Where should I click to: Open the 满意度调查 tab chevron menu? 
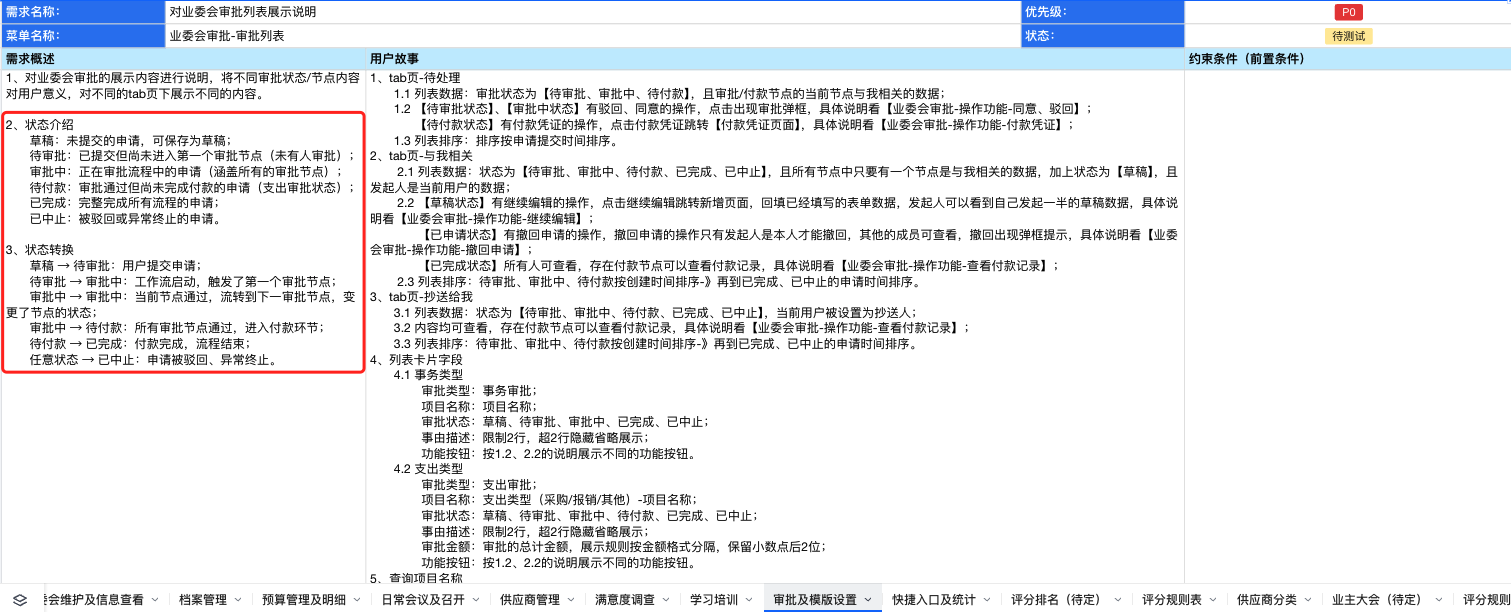[x=665, y=598]
